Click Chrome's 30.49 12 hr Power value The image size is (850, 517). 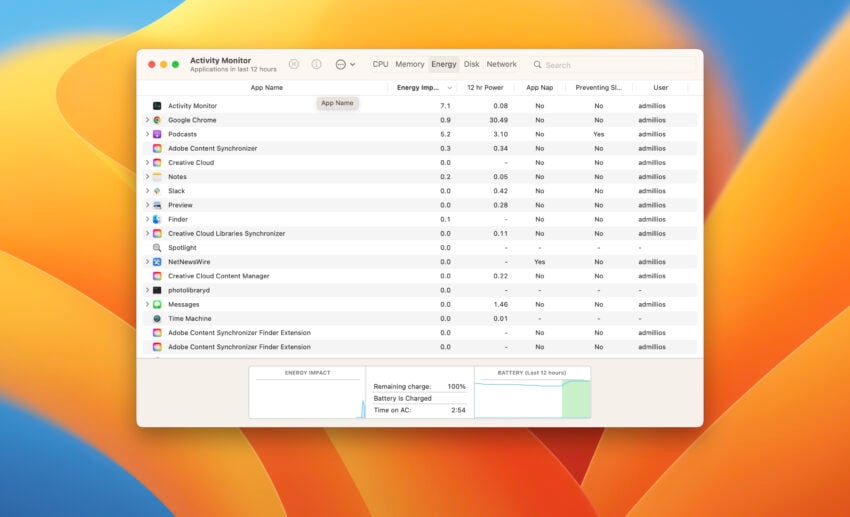click(x=498, y=120)
